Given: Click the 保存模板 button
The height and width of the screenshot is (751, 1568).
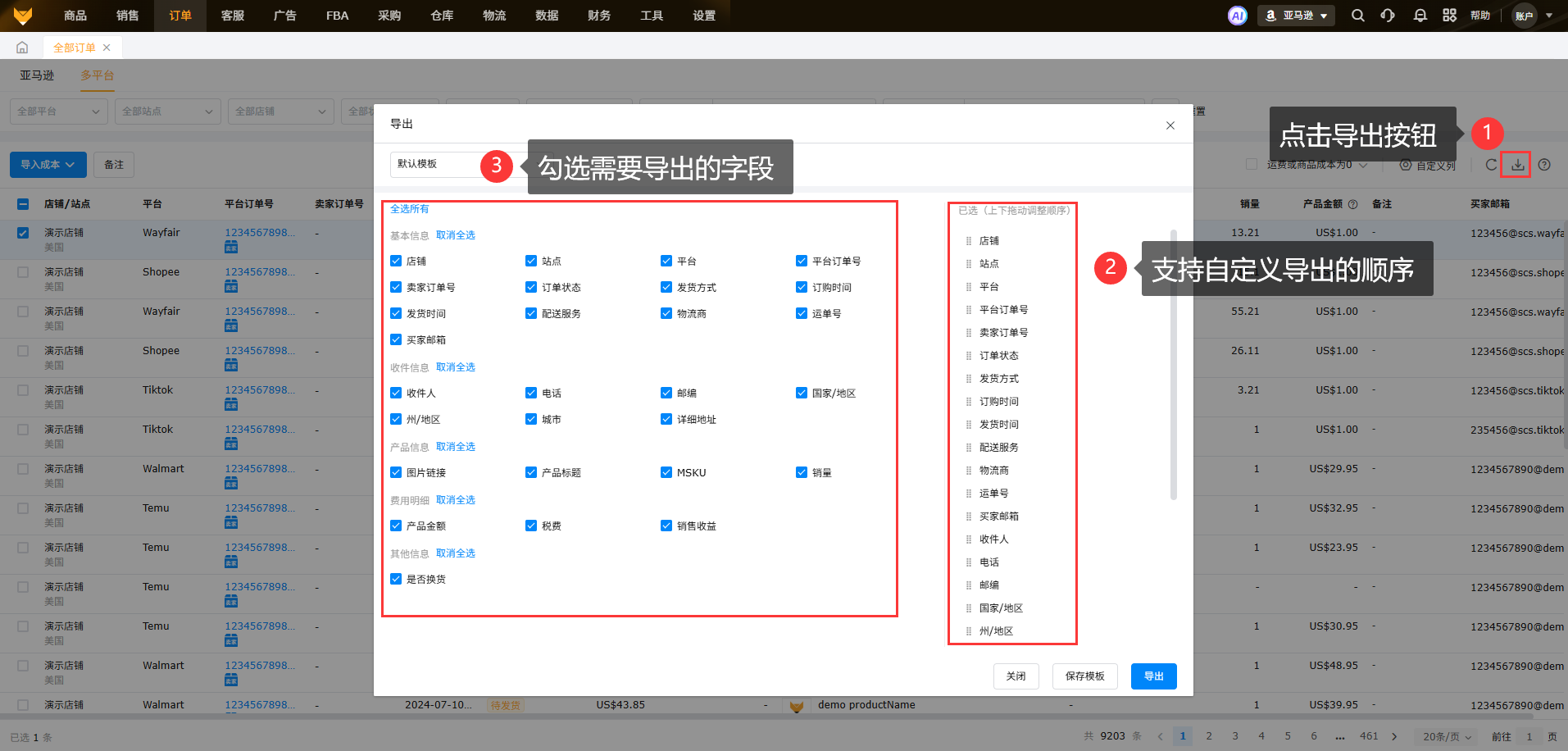Looking at the screenshot, I should 1084,676.
